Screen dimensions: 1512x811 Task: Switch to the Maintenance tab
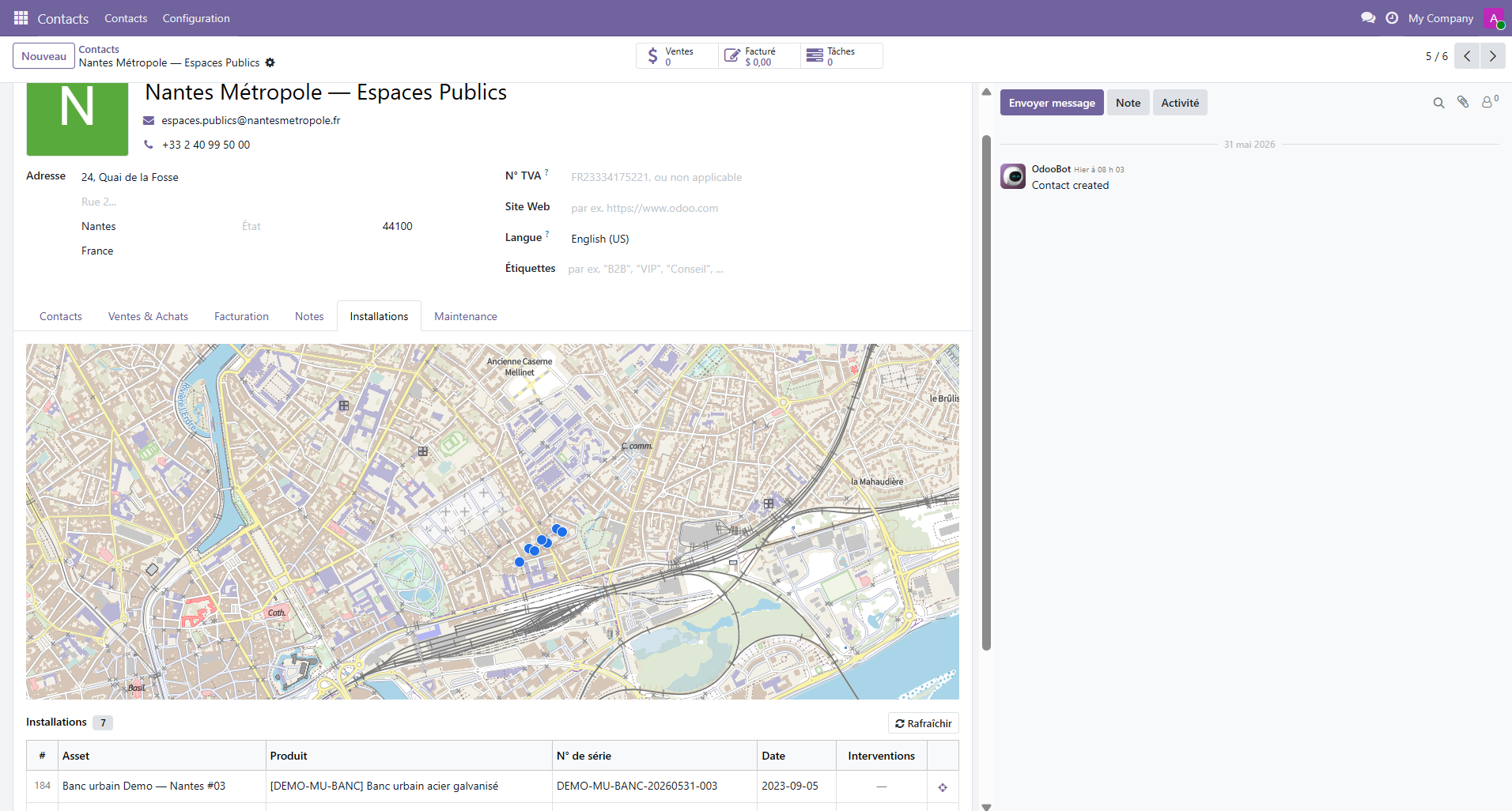(x=466, y=316)
